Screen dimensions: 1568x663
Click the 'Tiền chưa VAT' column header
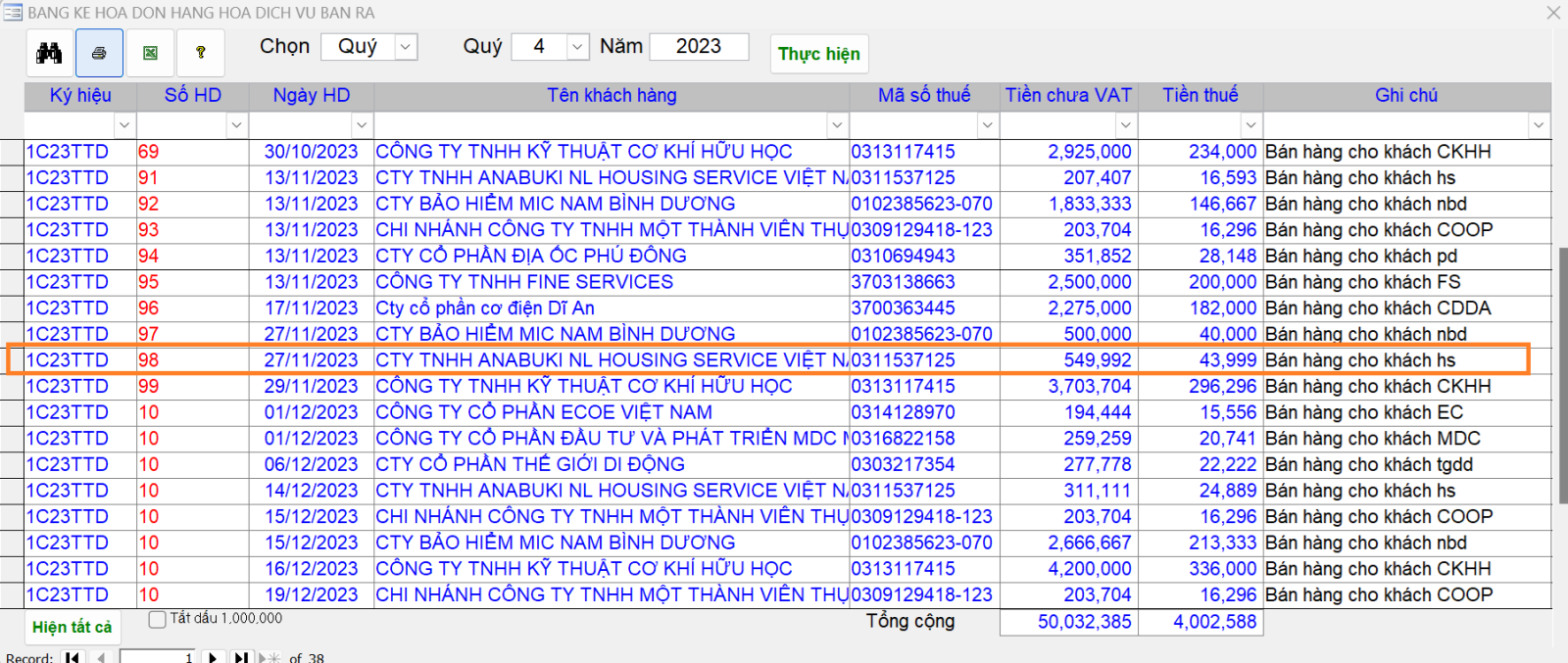[x=1068, y=96]
